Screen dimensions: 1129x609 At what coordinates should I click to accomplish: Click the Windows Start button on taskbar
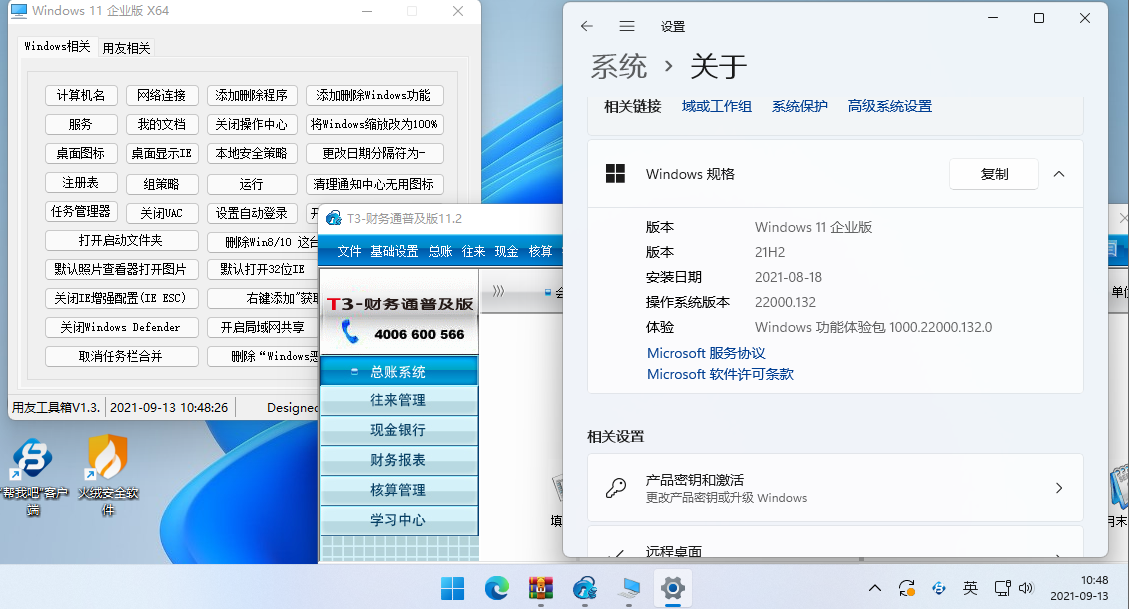pos(452,588)
